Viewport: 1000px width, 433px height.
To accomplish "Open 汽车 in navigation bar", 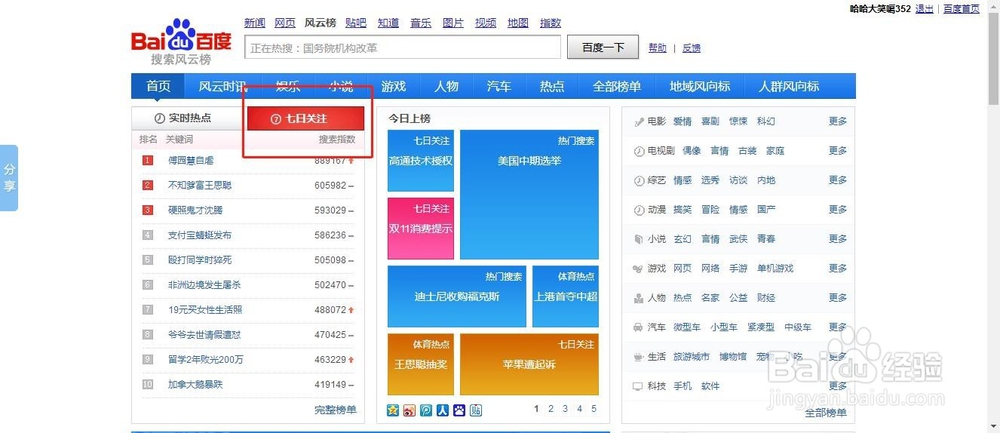I will 499,86.
